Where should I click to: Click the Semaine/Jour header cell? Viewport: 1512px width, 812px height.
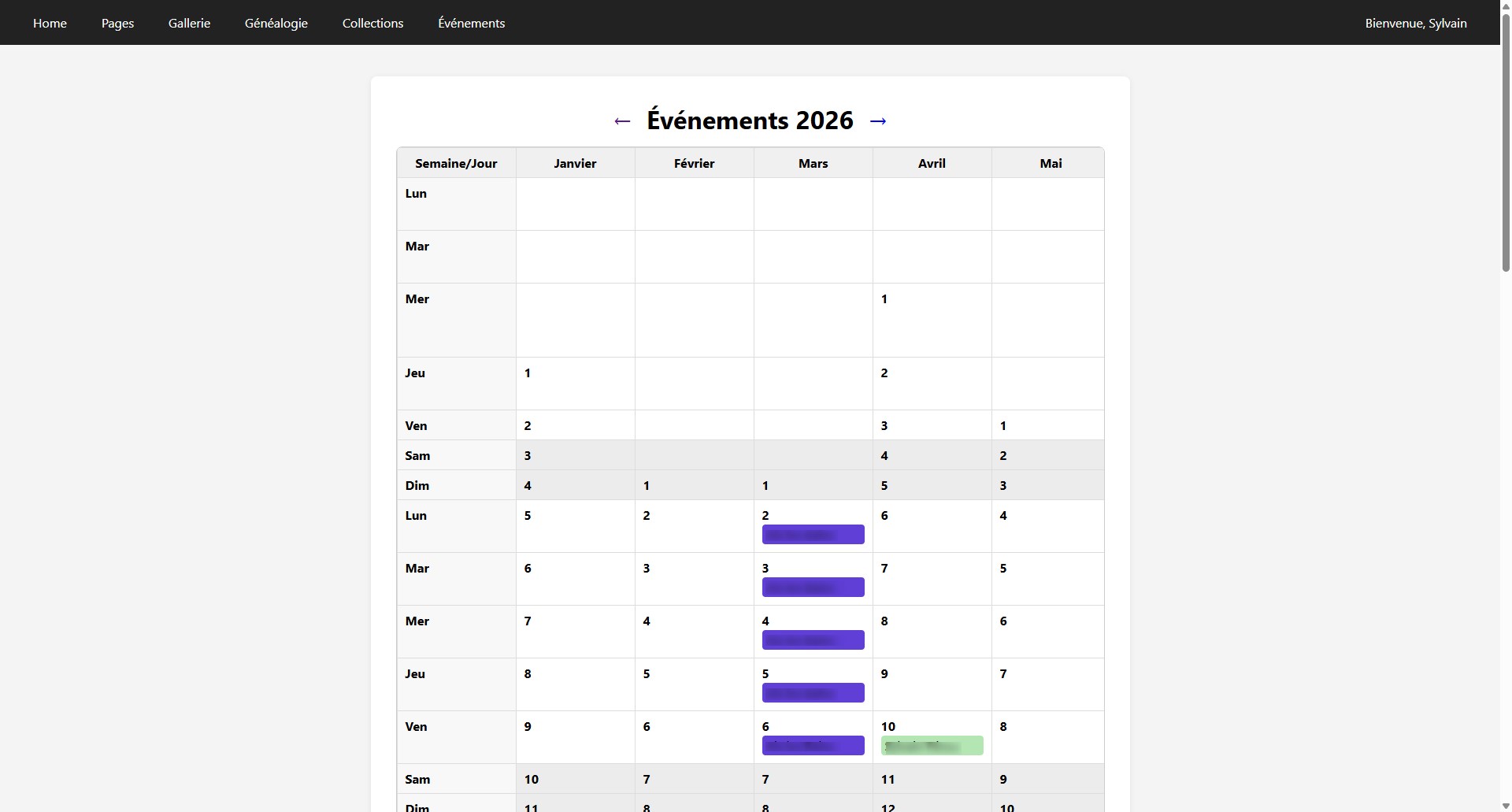click(456, 163)
